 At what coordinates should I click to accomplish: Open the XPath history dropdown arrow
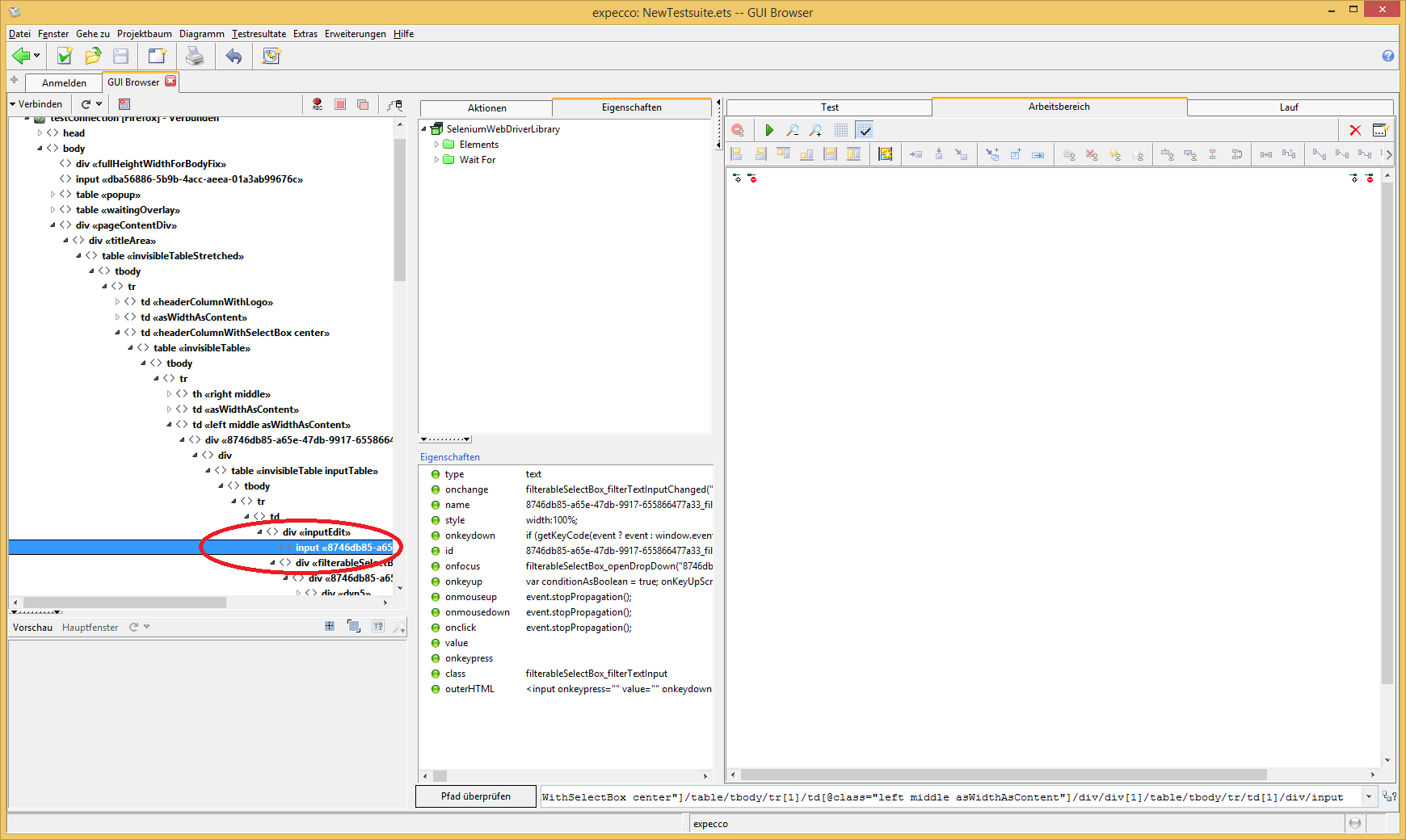tap(1368, 796)
